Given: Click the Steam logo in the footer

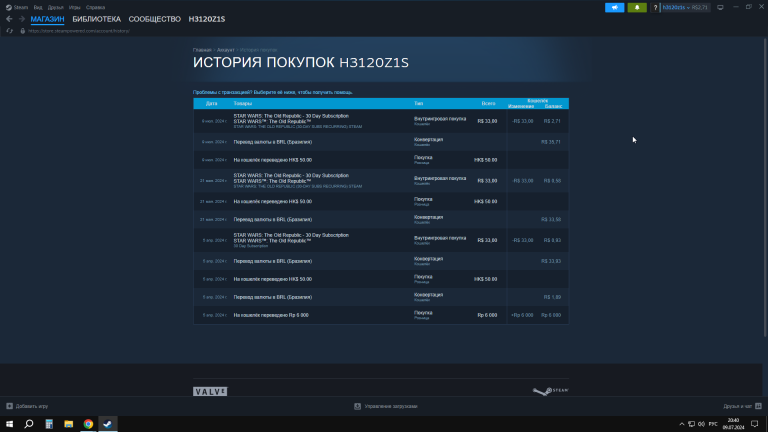Looking at the screenshot, I should [x=551, y=390].
